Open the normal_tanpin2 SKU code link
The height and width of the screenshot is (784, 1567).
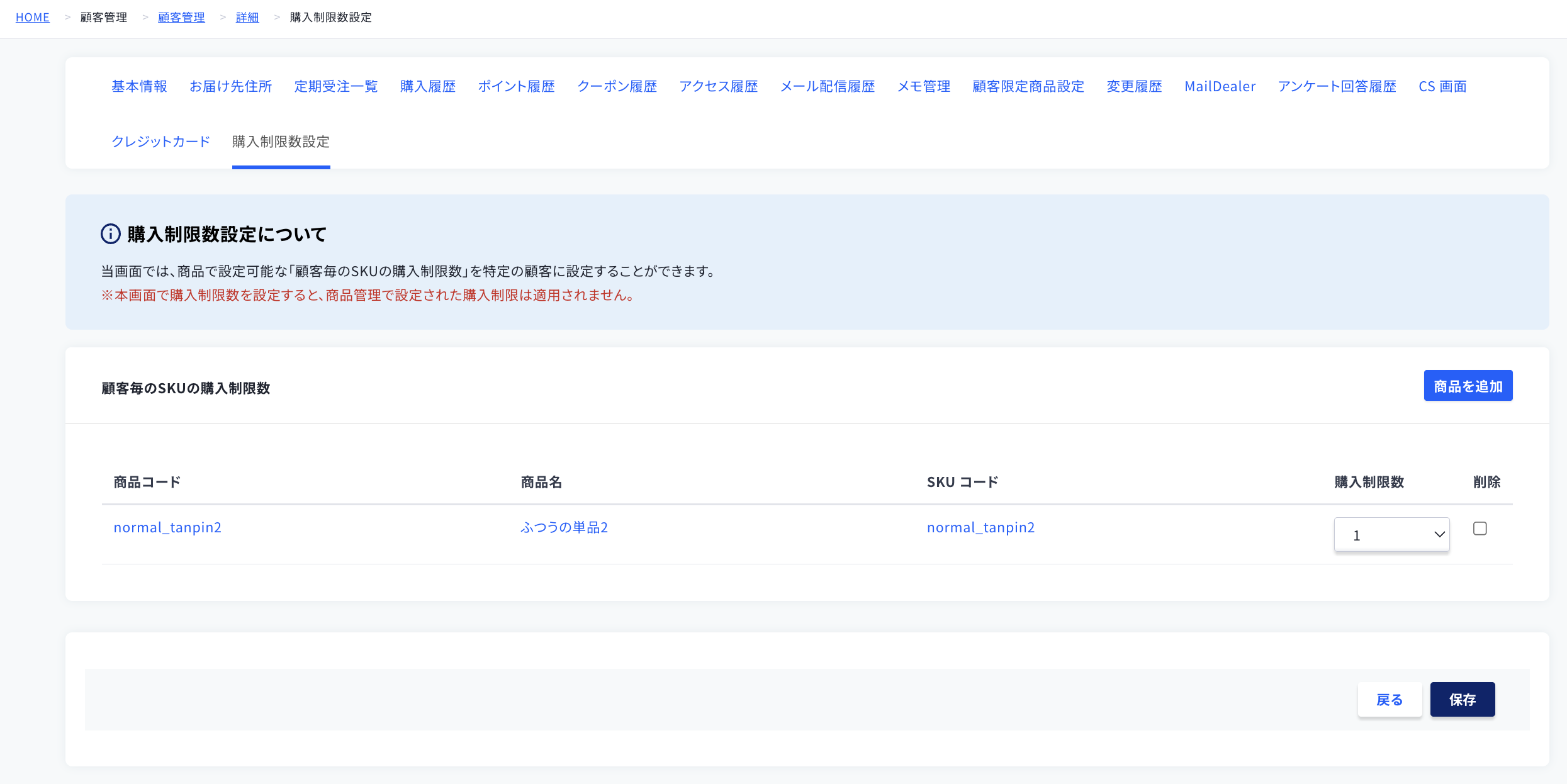(x=980, y=527)
